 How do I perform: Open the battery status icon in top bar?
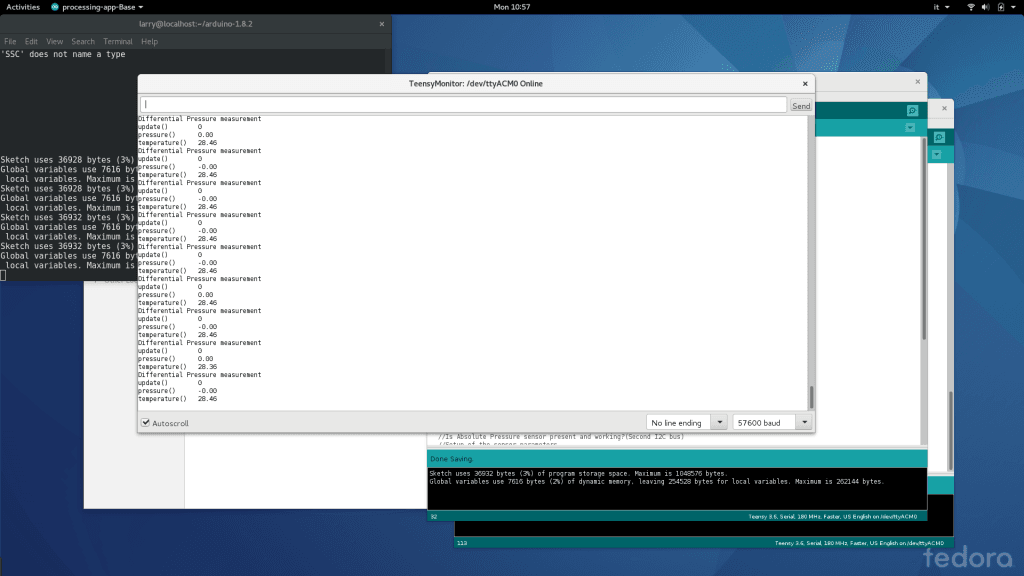[1000, 7]
